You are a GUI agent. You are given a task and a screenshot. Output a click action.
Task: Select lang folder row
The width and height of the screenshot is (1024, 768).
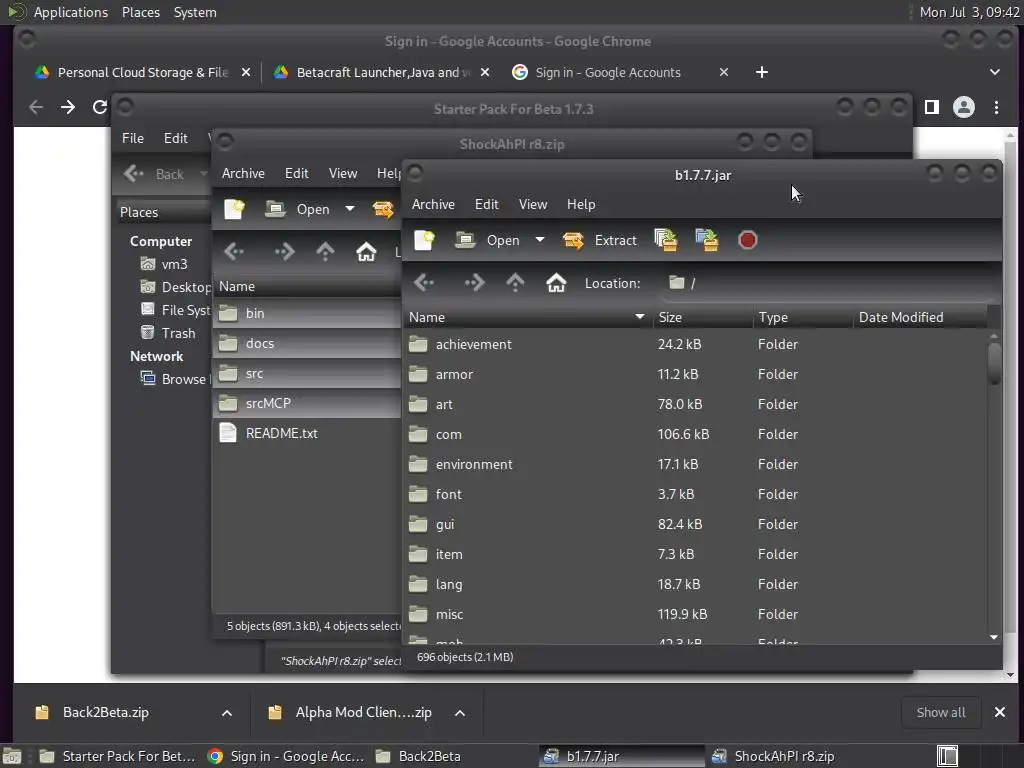[x=696, y=584]
